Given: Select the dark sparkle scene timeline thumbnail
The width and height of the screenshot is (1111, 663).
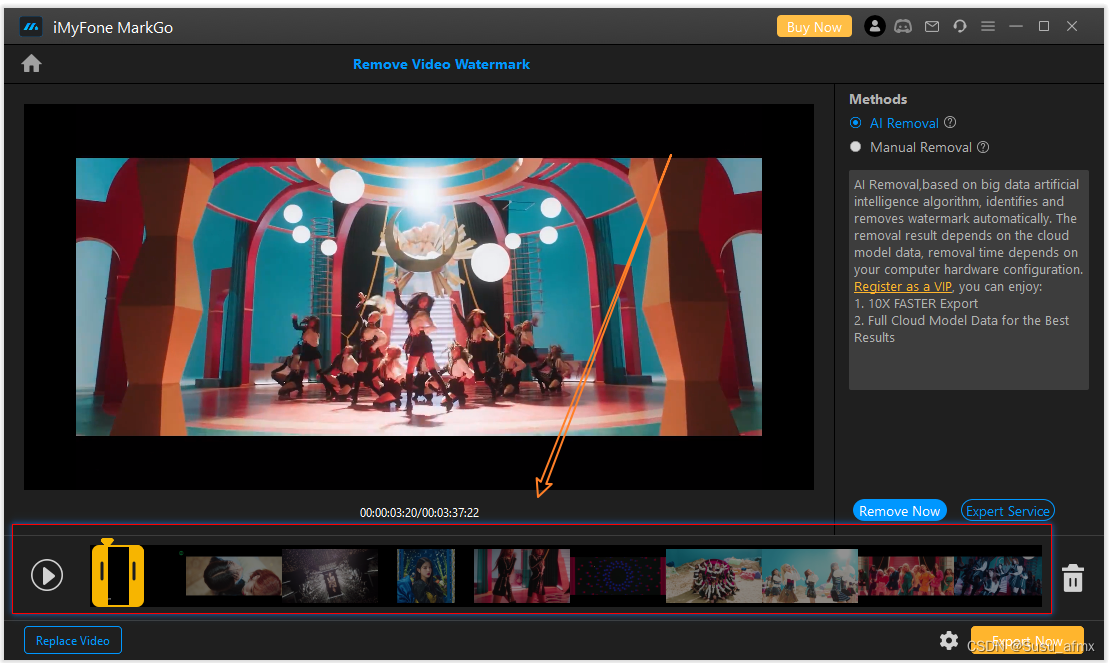Looking at the screenshot, I should [329, 575].
